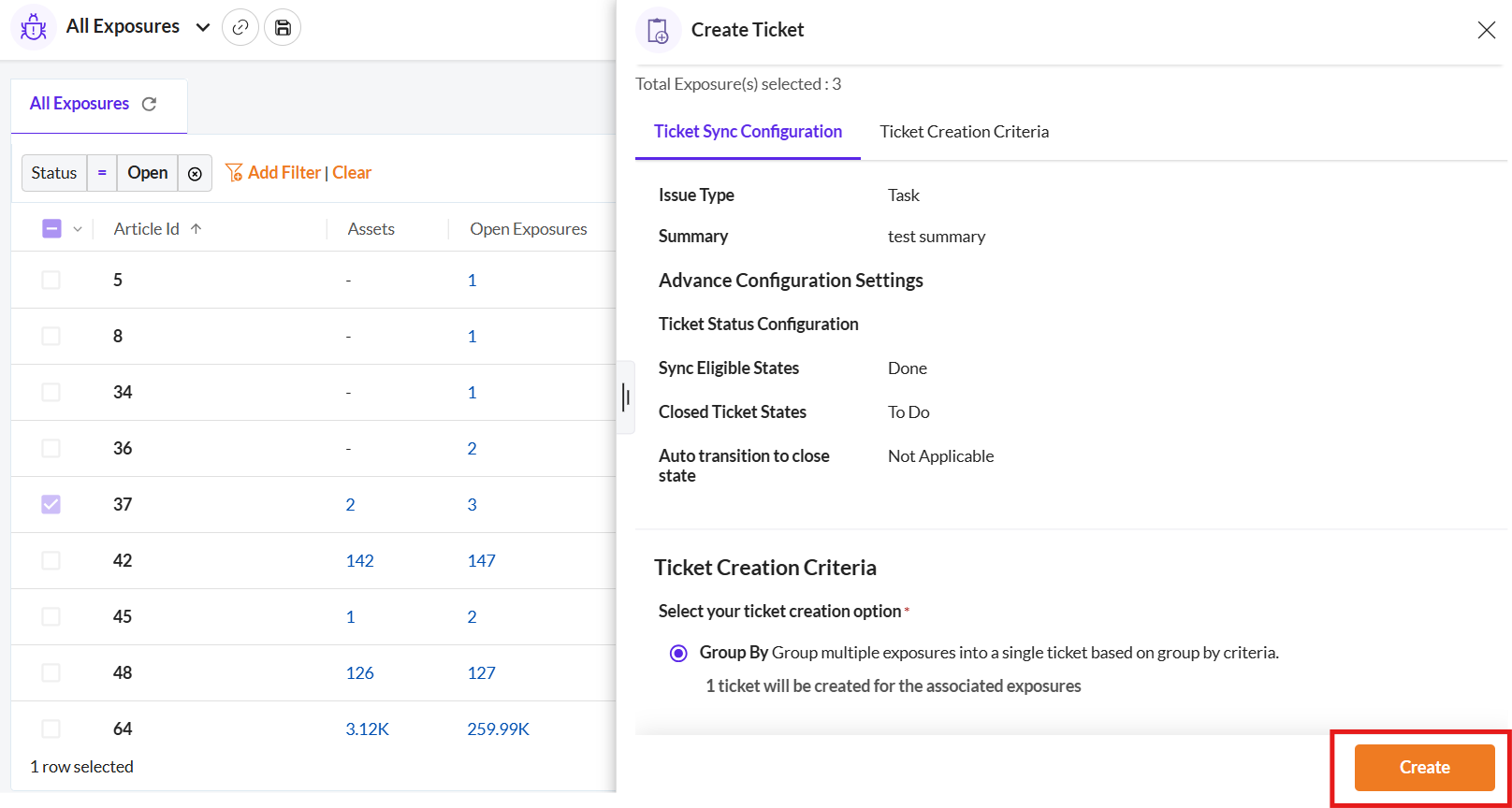
Task: Copy link using the chain icon
Action: click(x=240, y=28)
